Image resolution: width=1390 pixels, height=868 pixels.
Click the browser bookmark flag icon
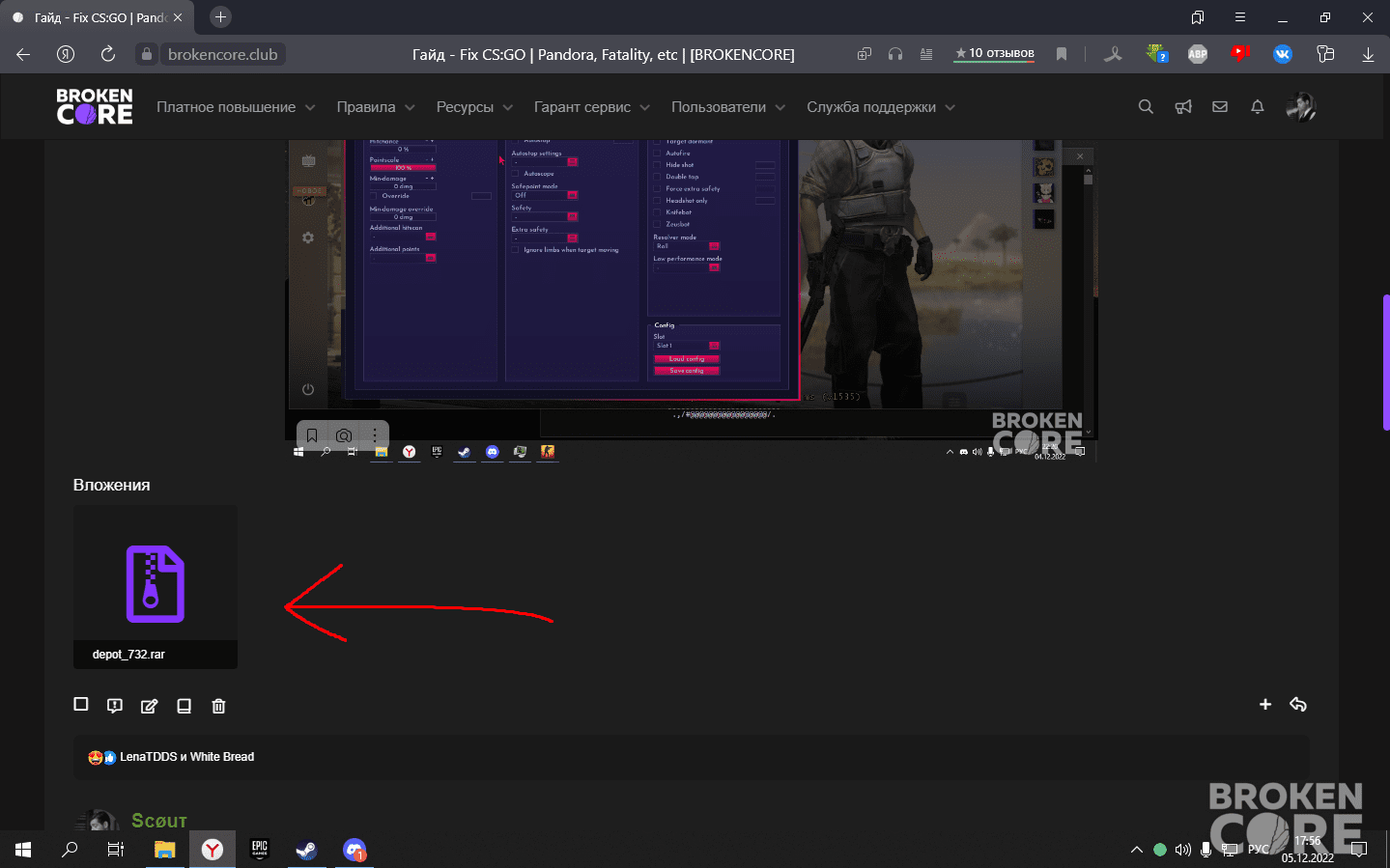1062,54
